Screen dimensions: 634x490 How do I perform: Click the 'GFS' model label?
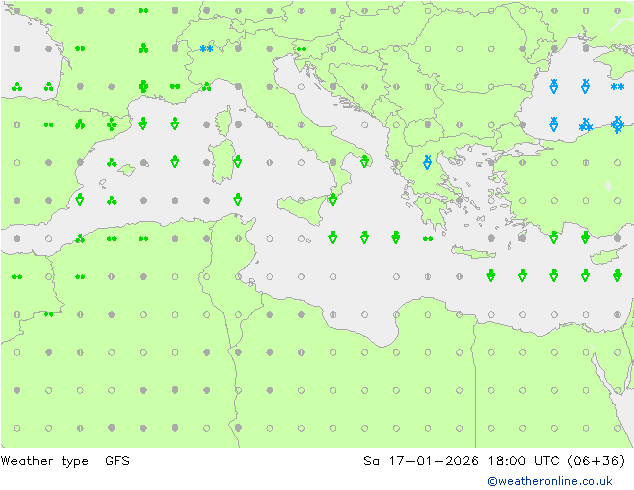tap(117, 460)
